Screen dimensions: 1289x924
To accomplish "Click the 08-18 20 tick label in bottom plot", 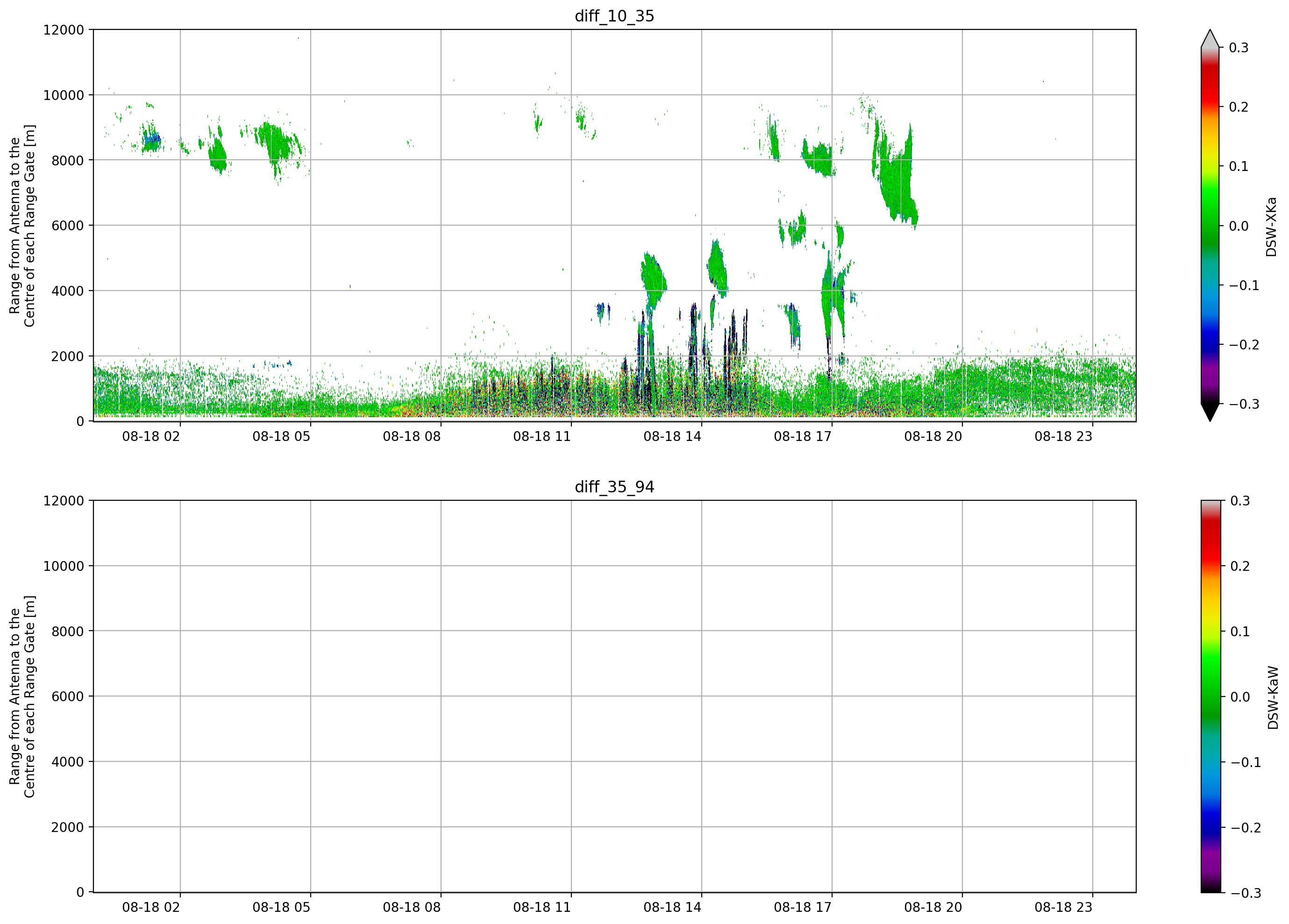I will point(933,908).
